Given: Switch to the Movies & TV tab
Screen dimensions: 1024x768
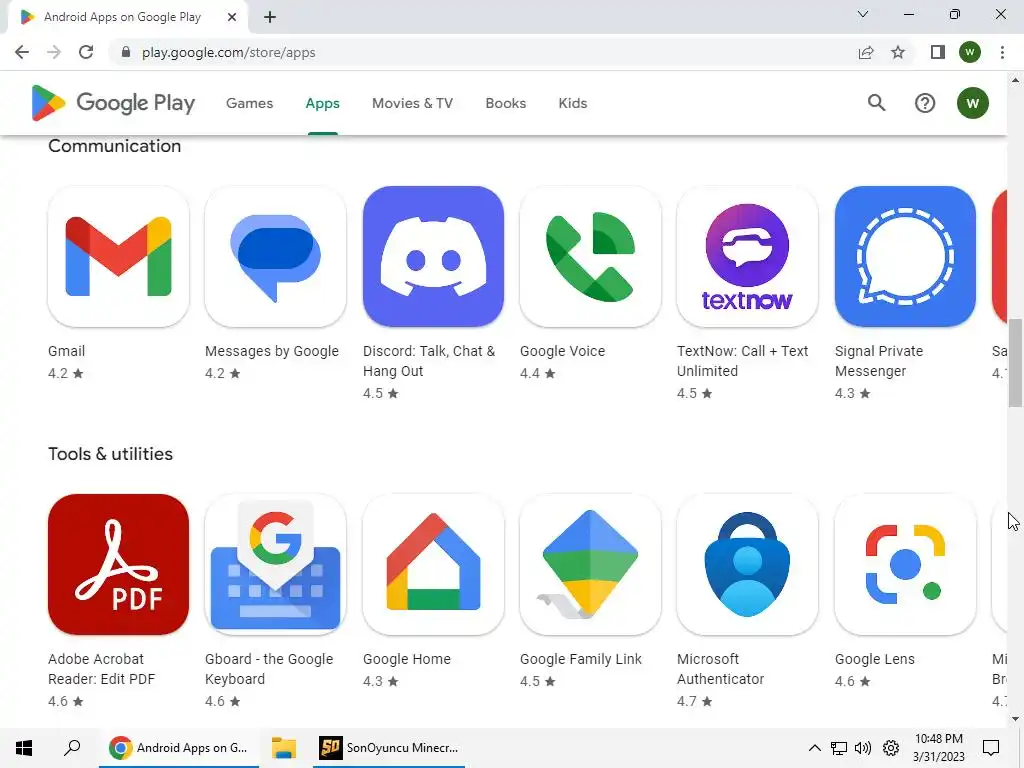Looking at the screenshot, I should tap(412, 103).
